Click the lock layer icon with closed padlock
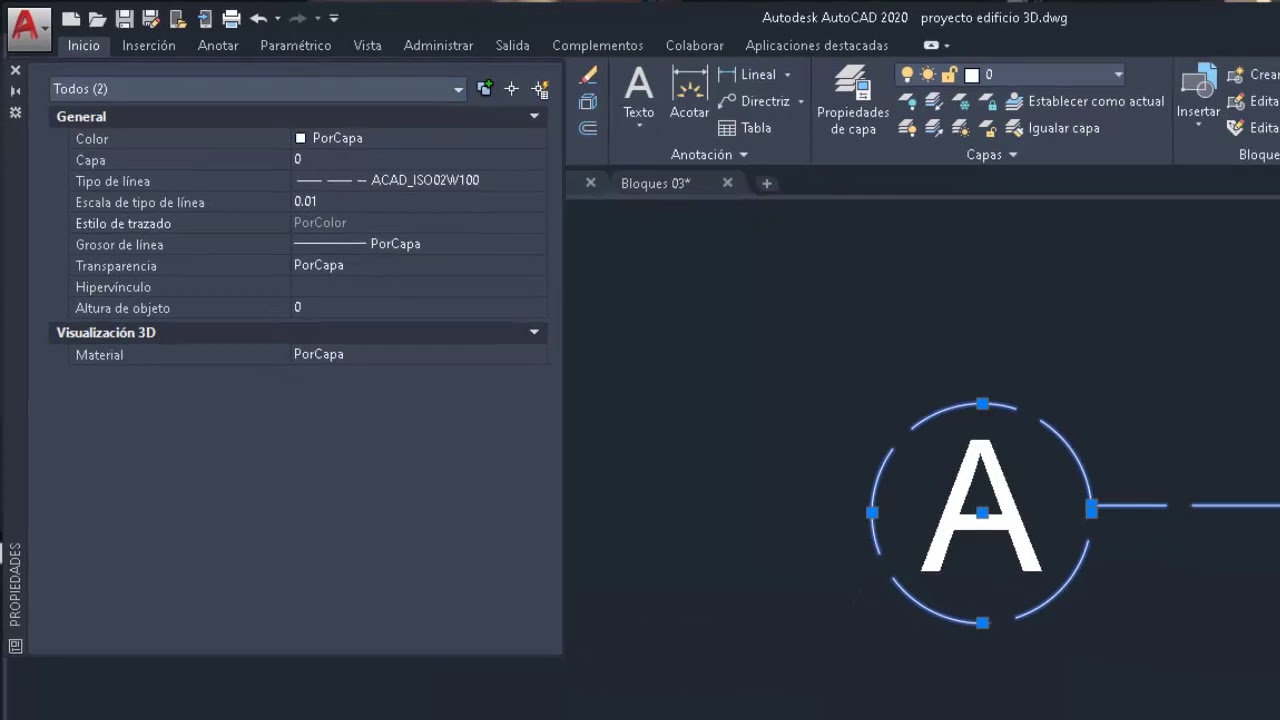The width and height of the screenshot is (1280, 720). 987,101
